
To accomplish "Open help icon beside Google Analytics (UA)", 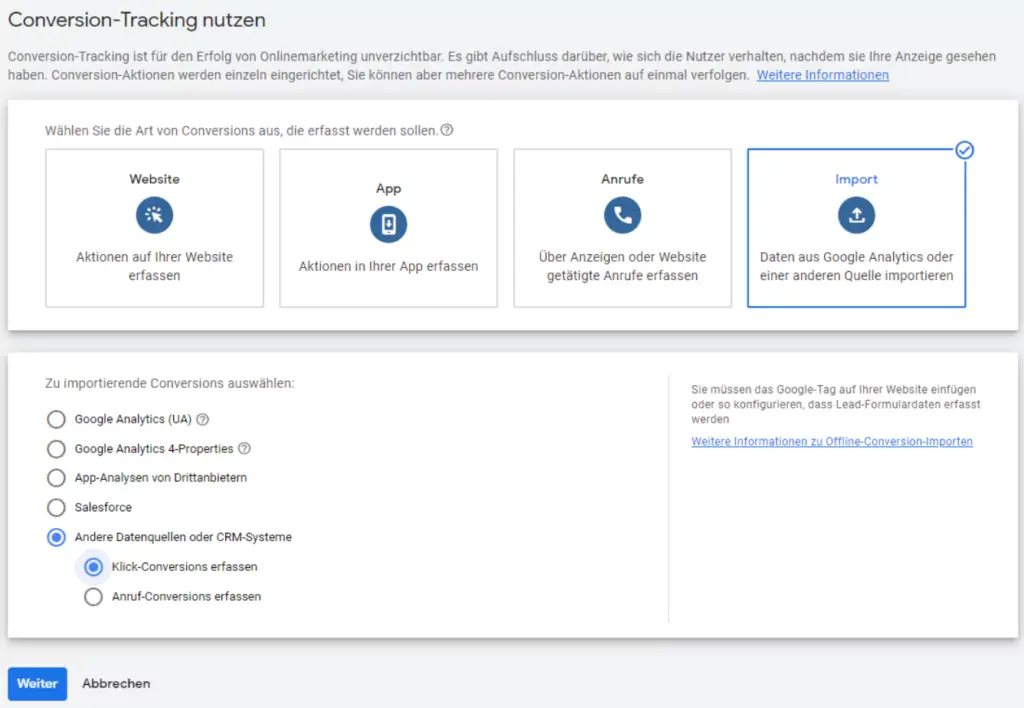I will point(203,419).
